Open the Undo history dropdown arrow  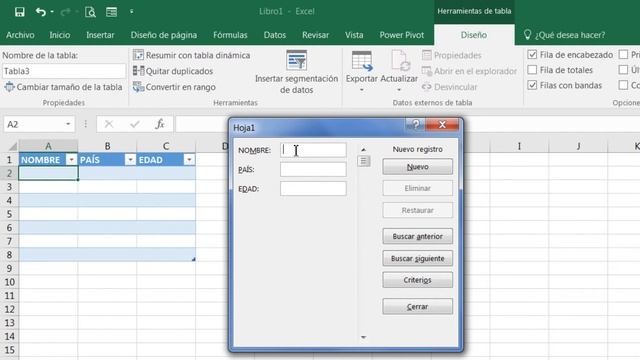[x=52, y=12]
